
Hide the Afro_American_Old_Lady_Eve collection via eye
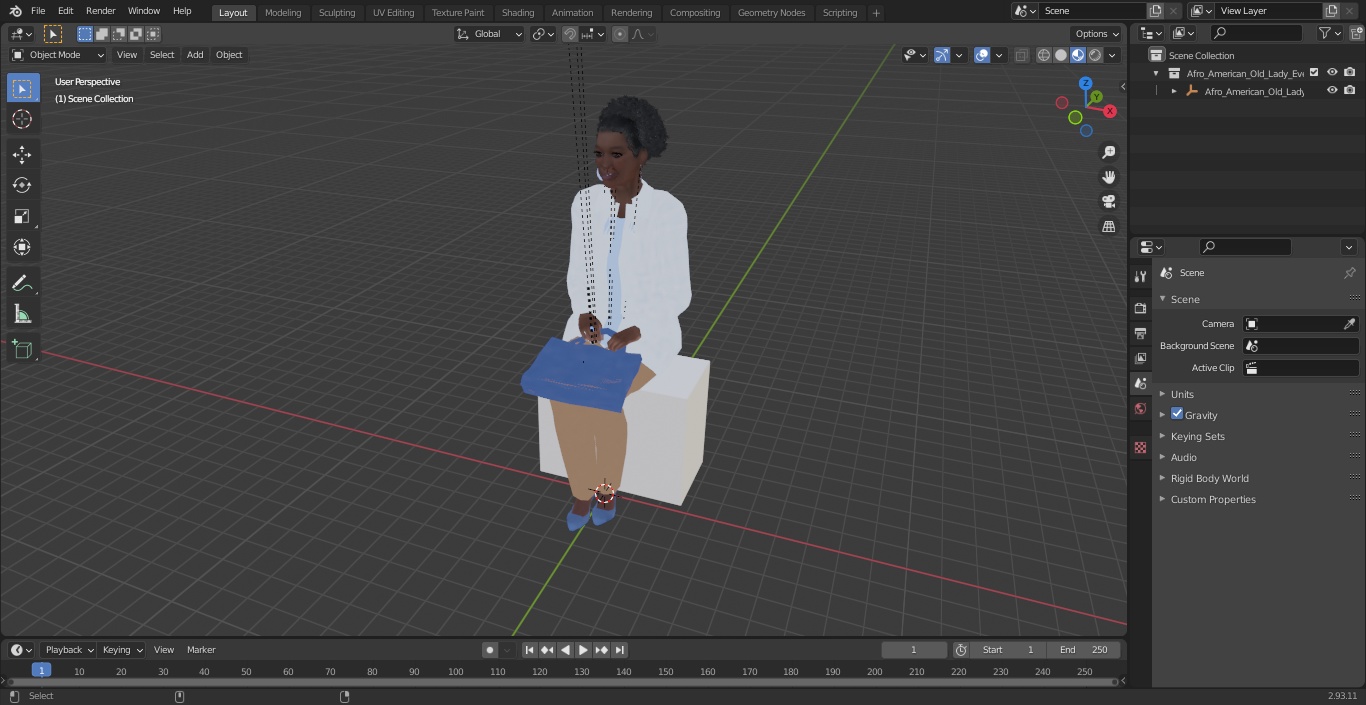(x=1332, y=72)
